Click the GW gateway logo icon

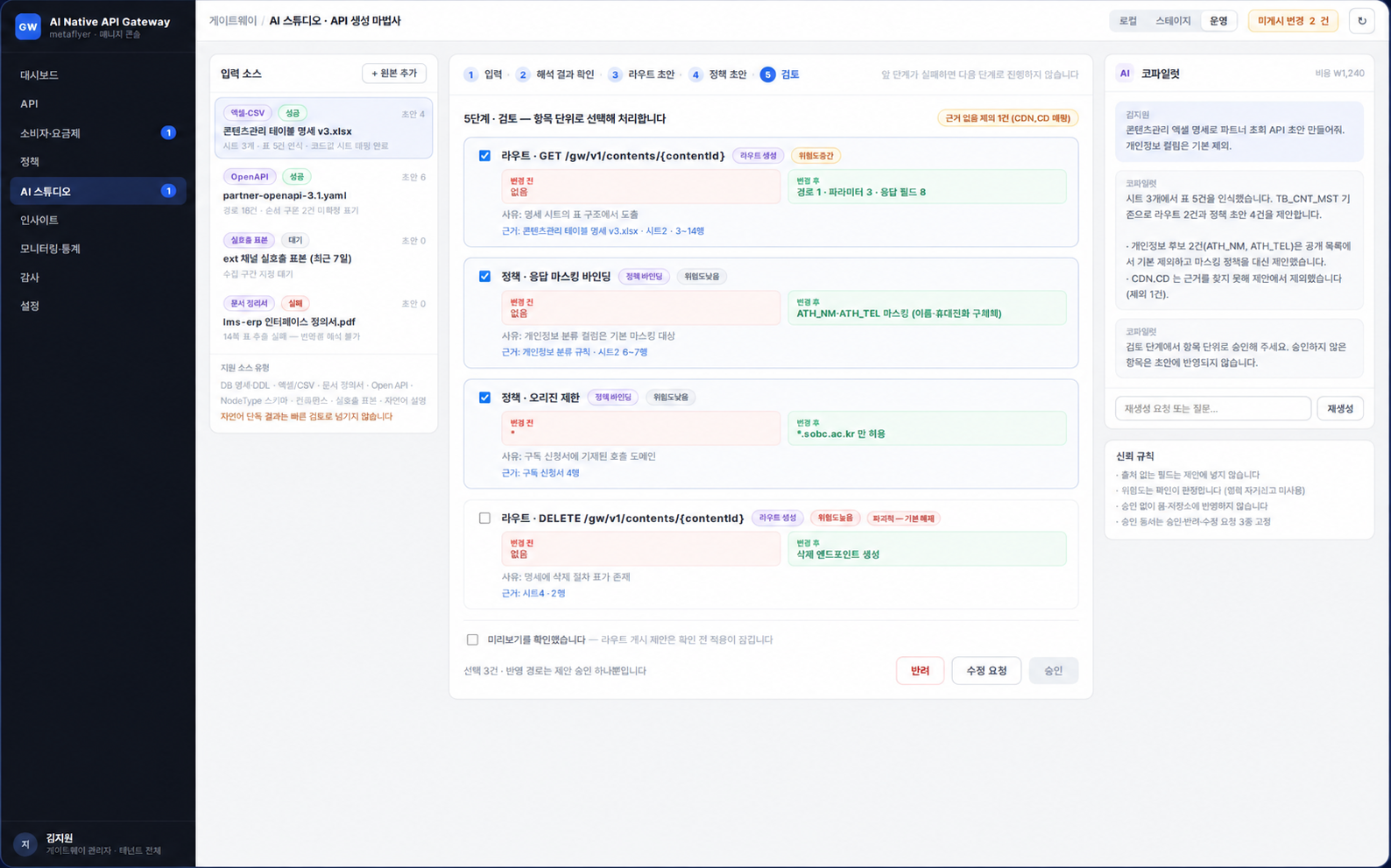tap(28, 26)
